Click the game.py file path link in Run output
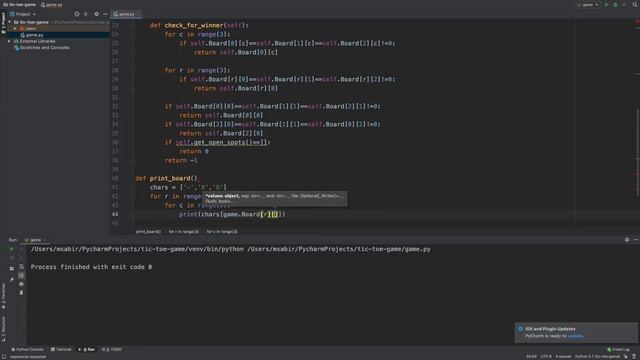 [339, 249]
